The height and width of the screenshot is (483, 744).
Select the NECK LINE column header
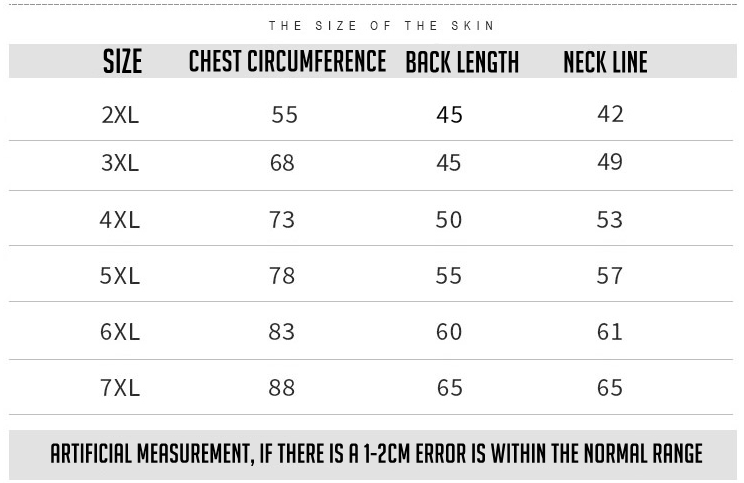pos(605,62)
